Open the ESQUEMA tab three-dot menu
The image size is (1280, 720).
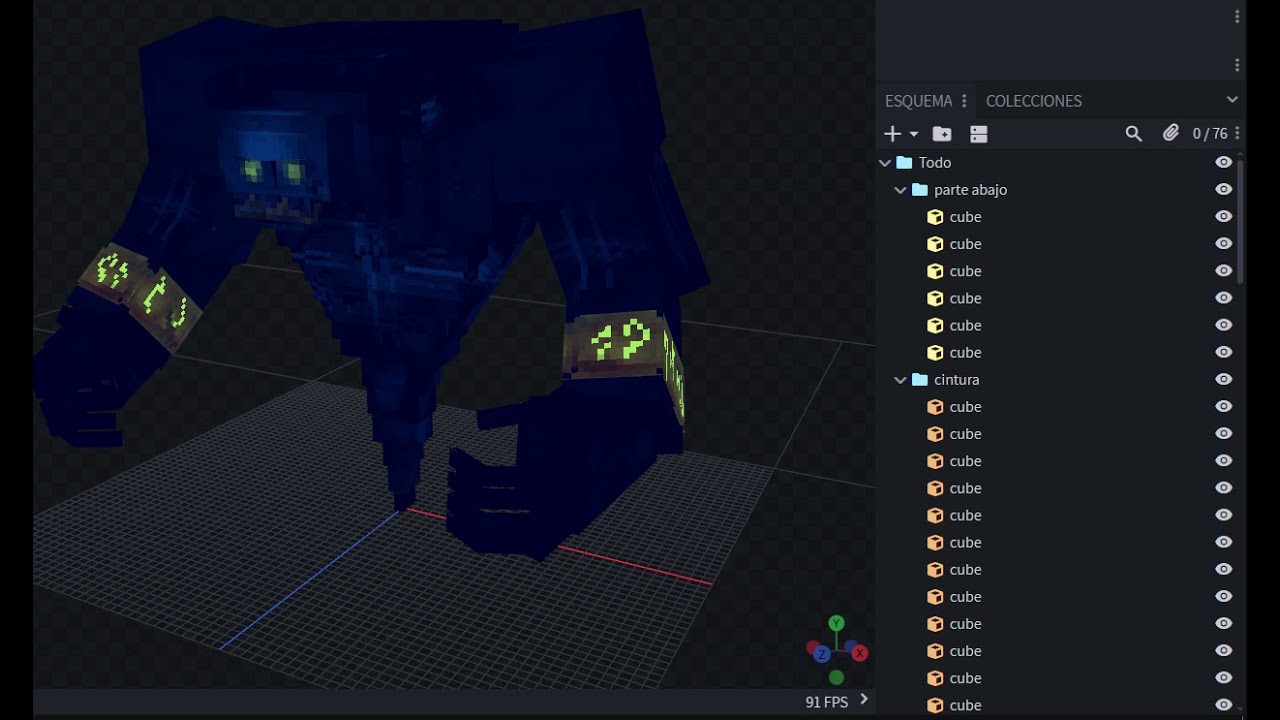click(x=964, y=101)
